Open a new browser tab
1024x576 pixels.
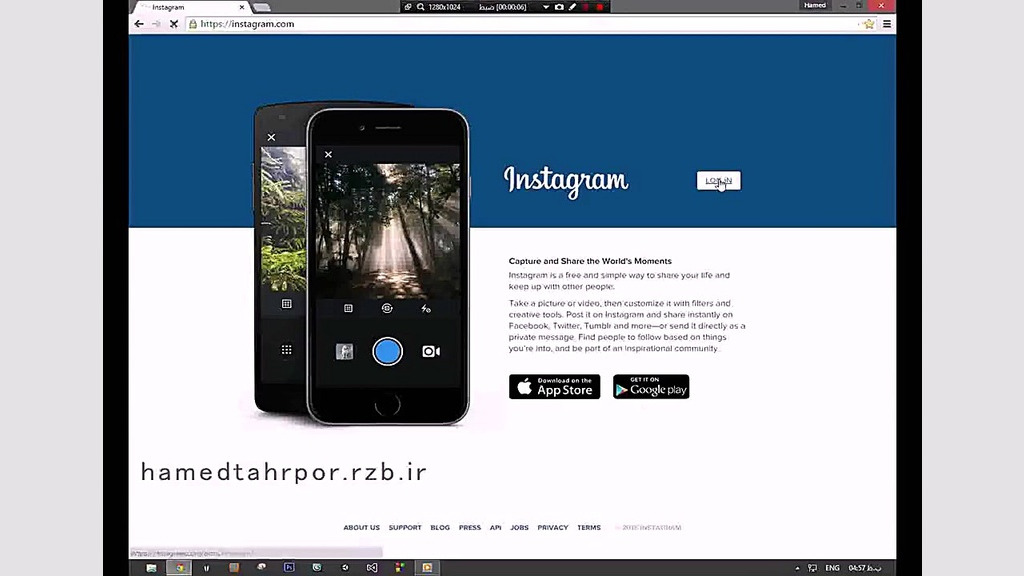(x=261, y=8)
